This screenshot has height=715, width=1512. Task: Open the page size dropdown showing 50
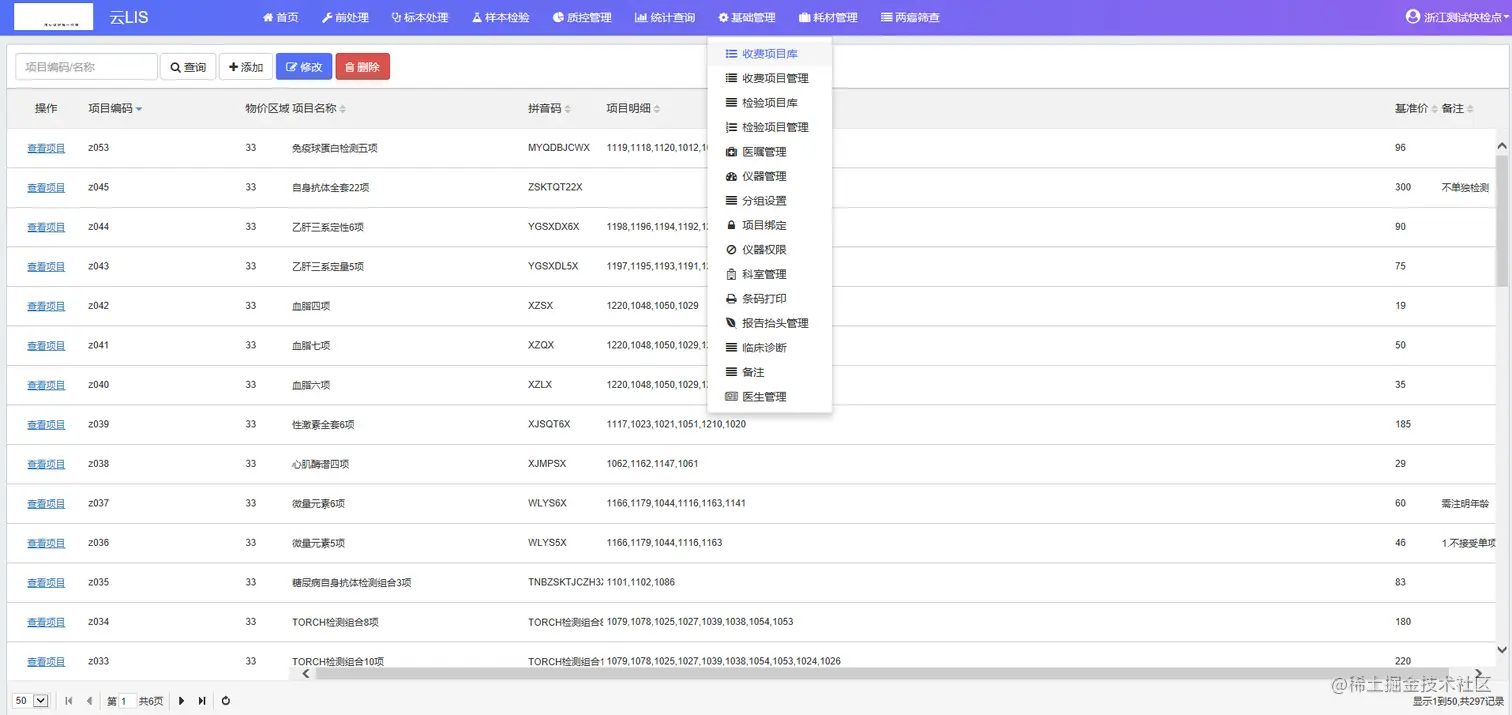tap(31, 701)
